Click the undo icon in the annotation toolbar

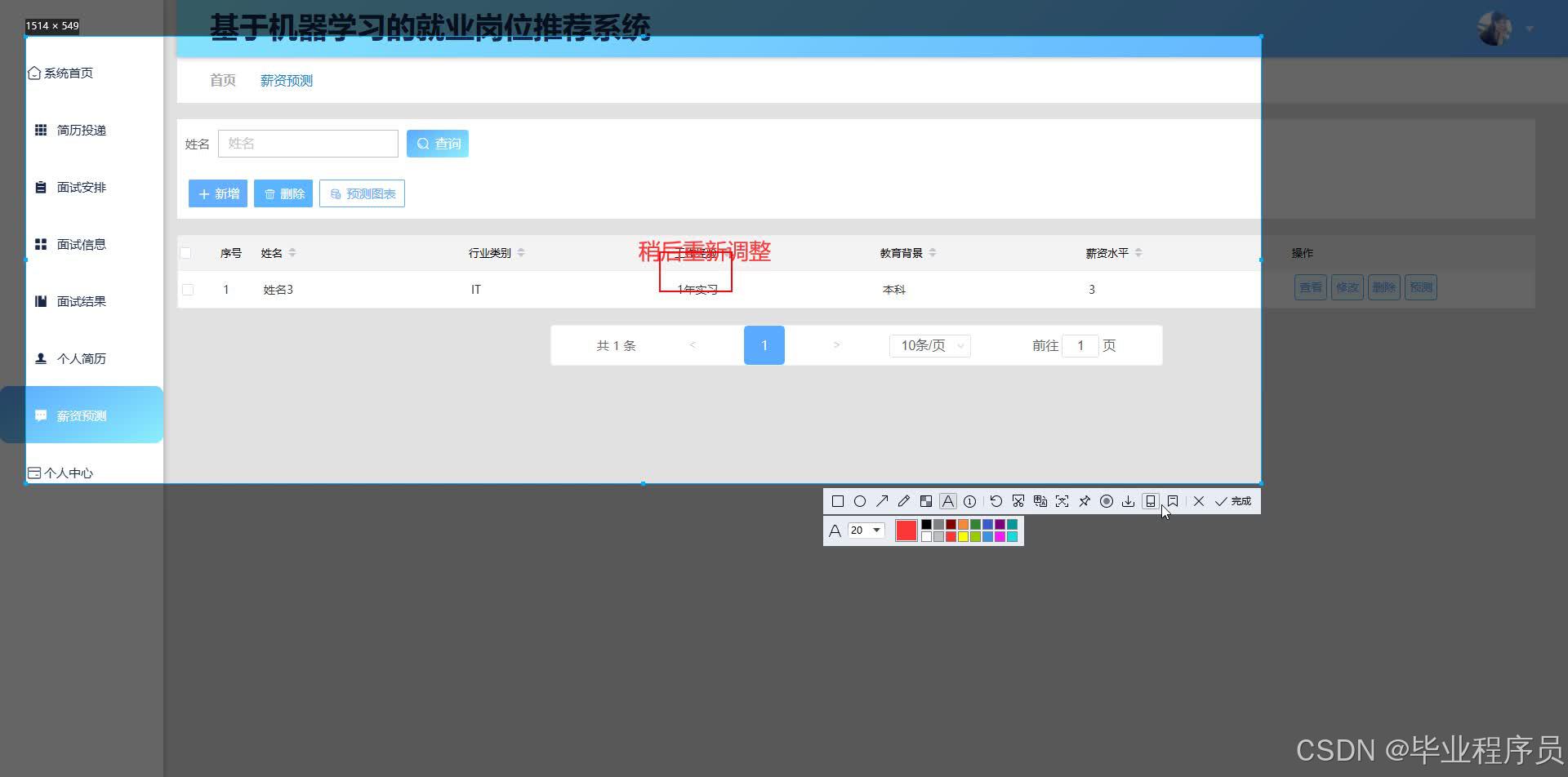click(x=996, y=500)
